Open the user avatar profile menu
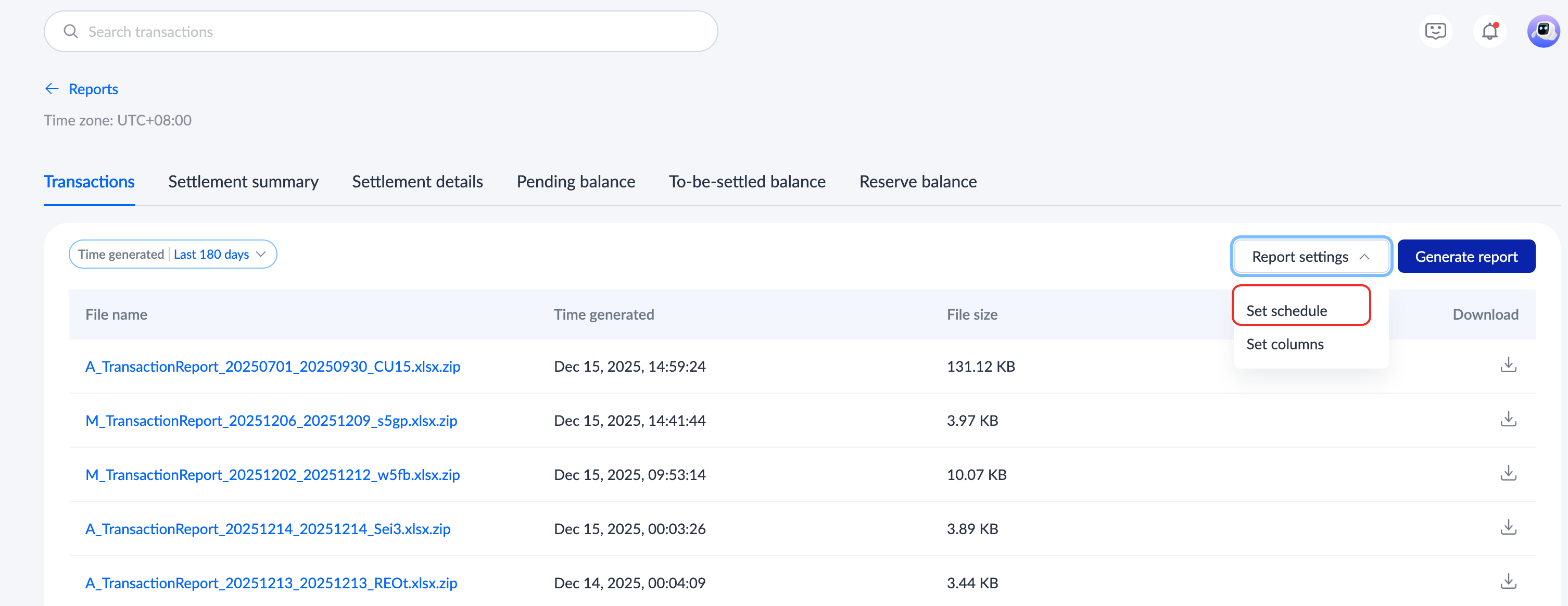 pyautogui.click(x=1542, y=31)
